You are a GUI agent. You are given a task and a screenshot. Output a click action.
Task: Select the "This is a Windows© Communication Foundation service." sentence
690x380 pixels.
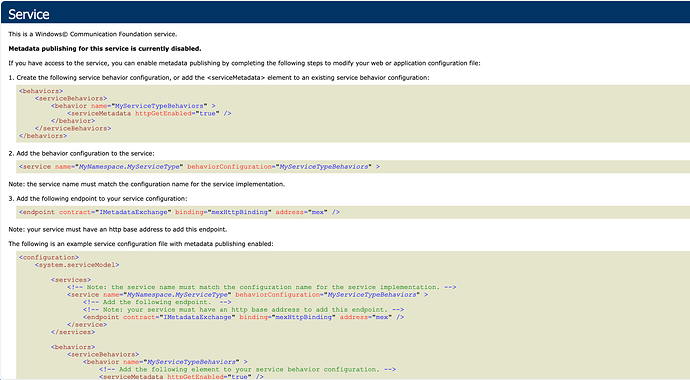click(93, 34)
